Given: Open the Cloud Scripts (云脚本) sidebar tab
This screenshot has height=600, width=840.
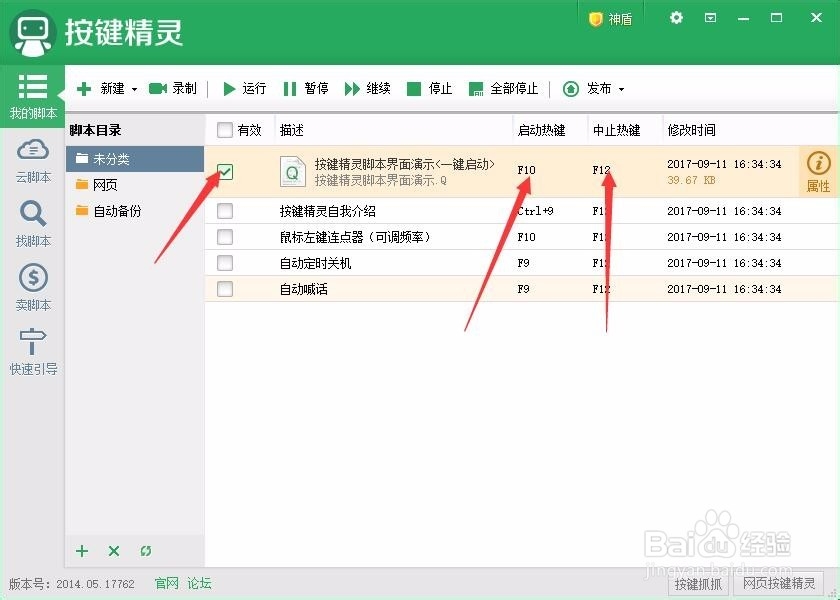Looking at the screenshot, I should tap(33, 161).
